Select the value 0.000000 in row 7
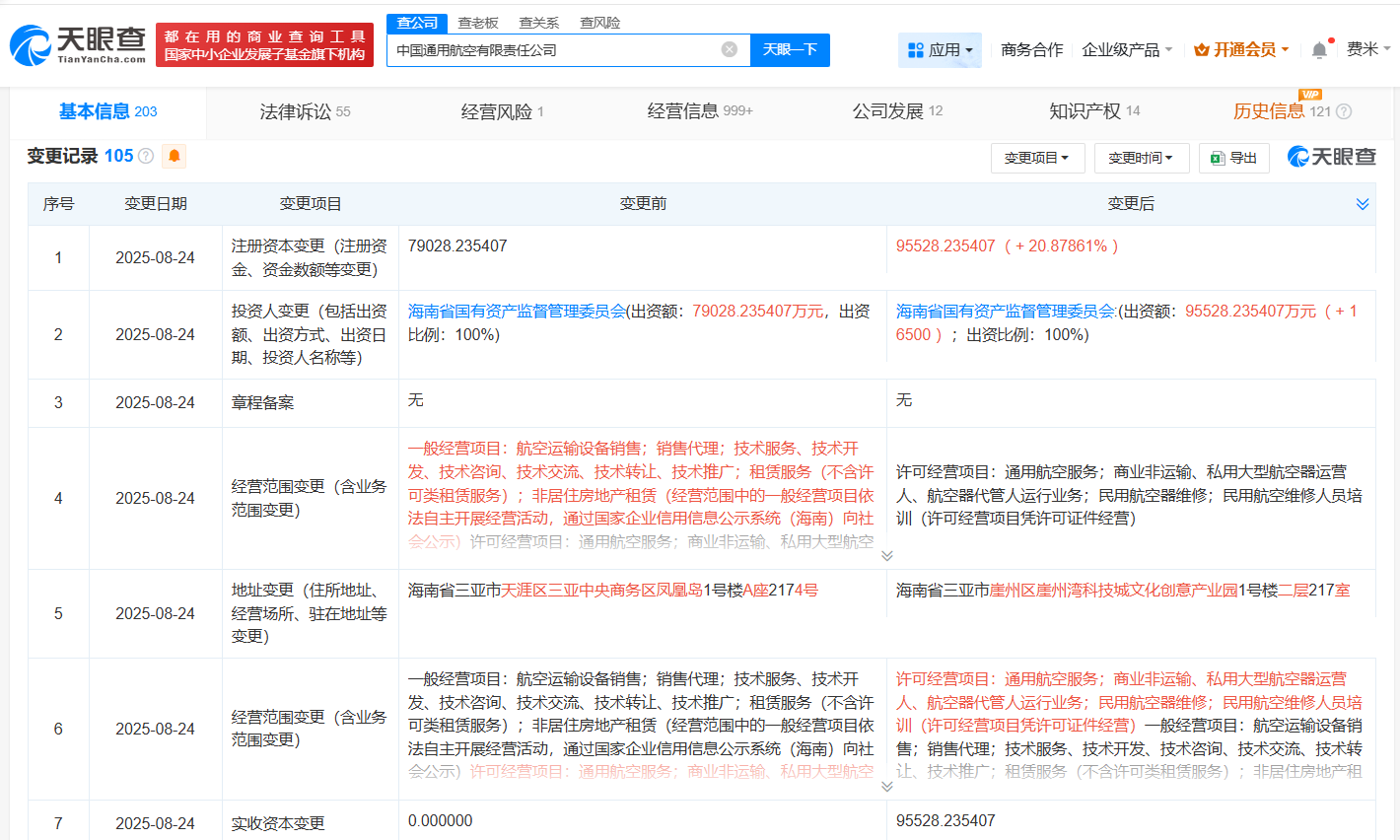The image size is (1400, 840). 441,821
